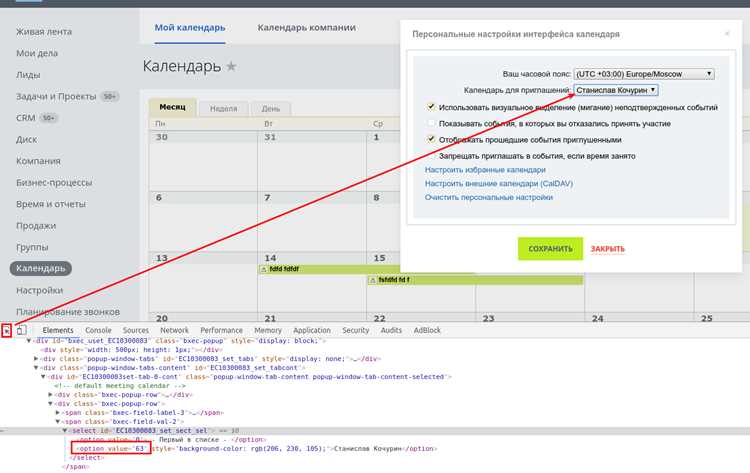Viewport: 750px width, 473px height.
Task: Expand the bxec-field-label-3 span node
Action: tap(57, 413)
